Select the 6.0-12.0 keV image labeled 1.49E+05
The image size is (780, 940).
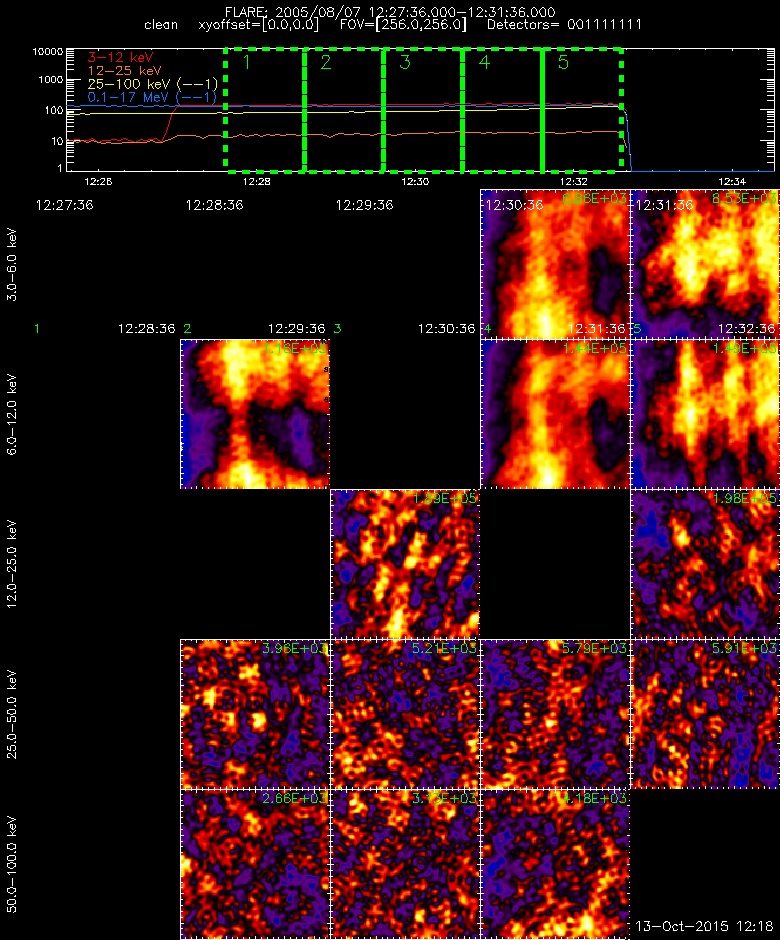tap(705, 414)
